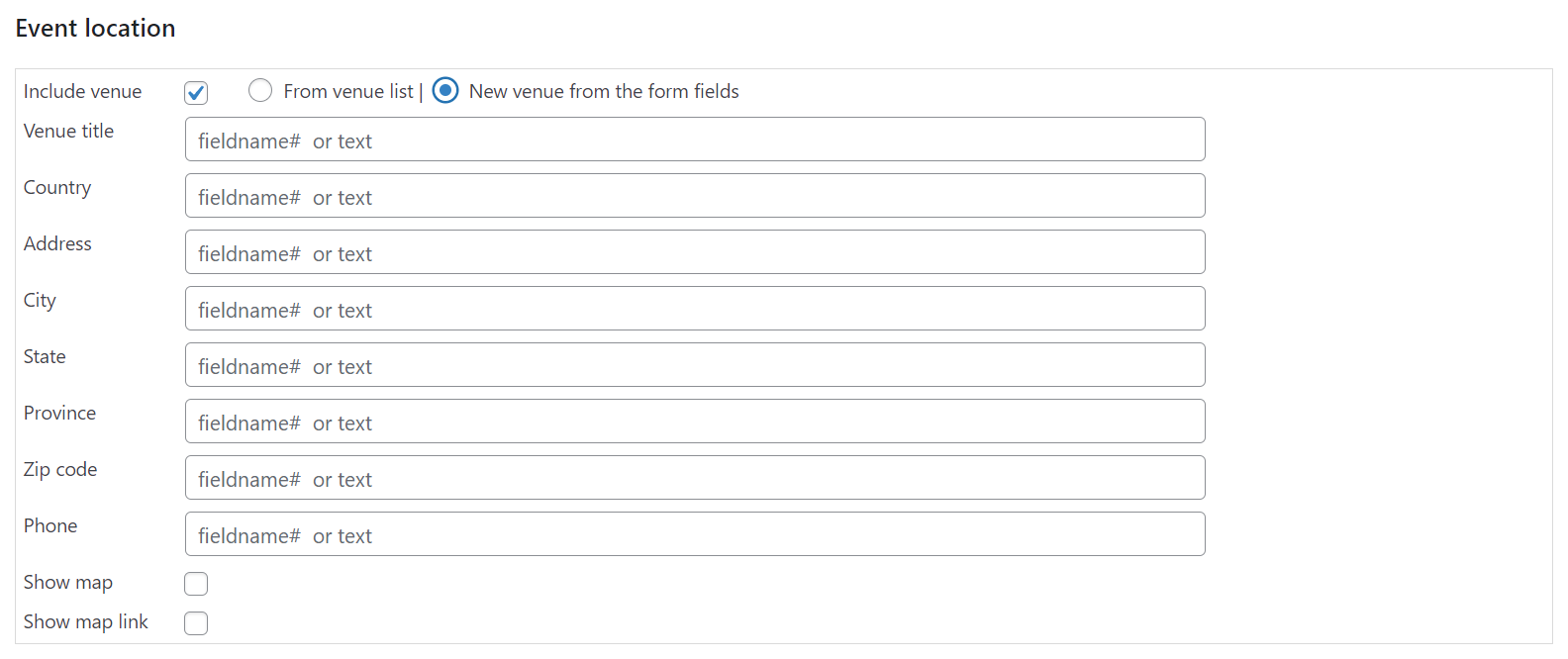1568x659 pixels.
Task: Click the 'Province' label text
Action: point(59,414)
